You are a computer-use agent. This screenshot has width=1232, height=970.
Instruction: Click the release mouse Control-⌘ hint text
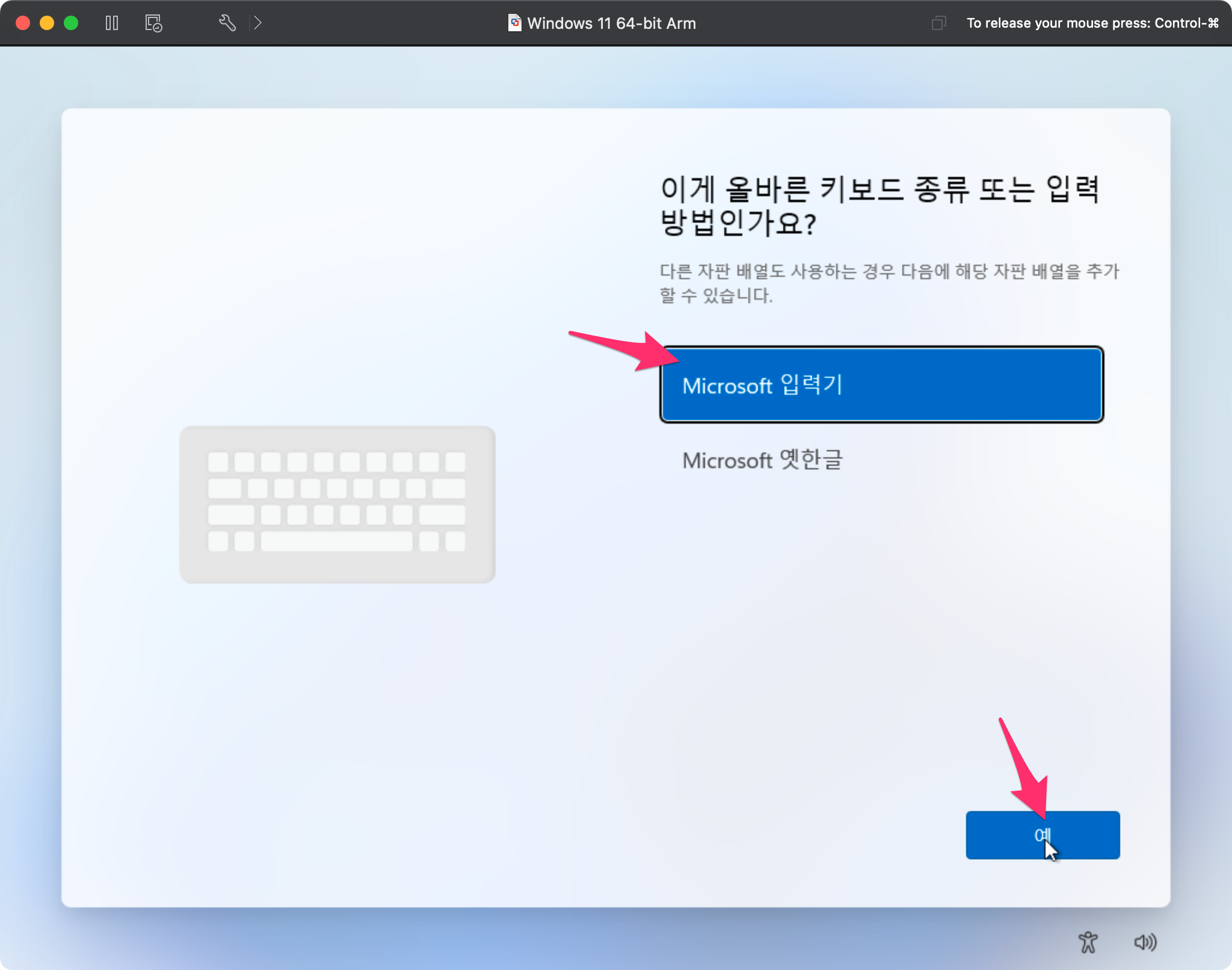tap(1092, 23)
